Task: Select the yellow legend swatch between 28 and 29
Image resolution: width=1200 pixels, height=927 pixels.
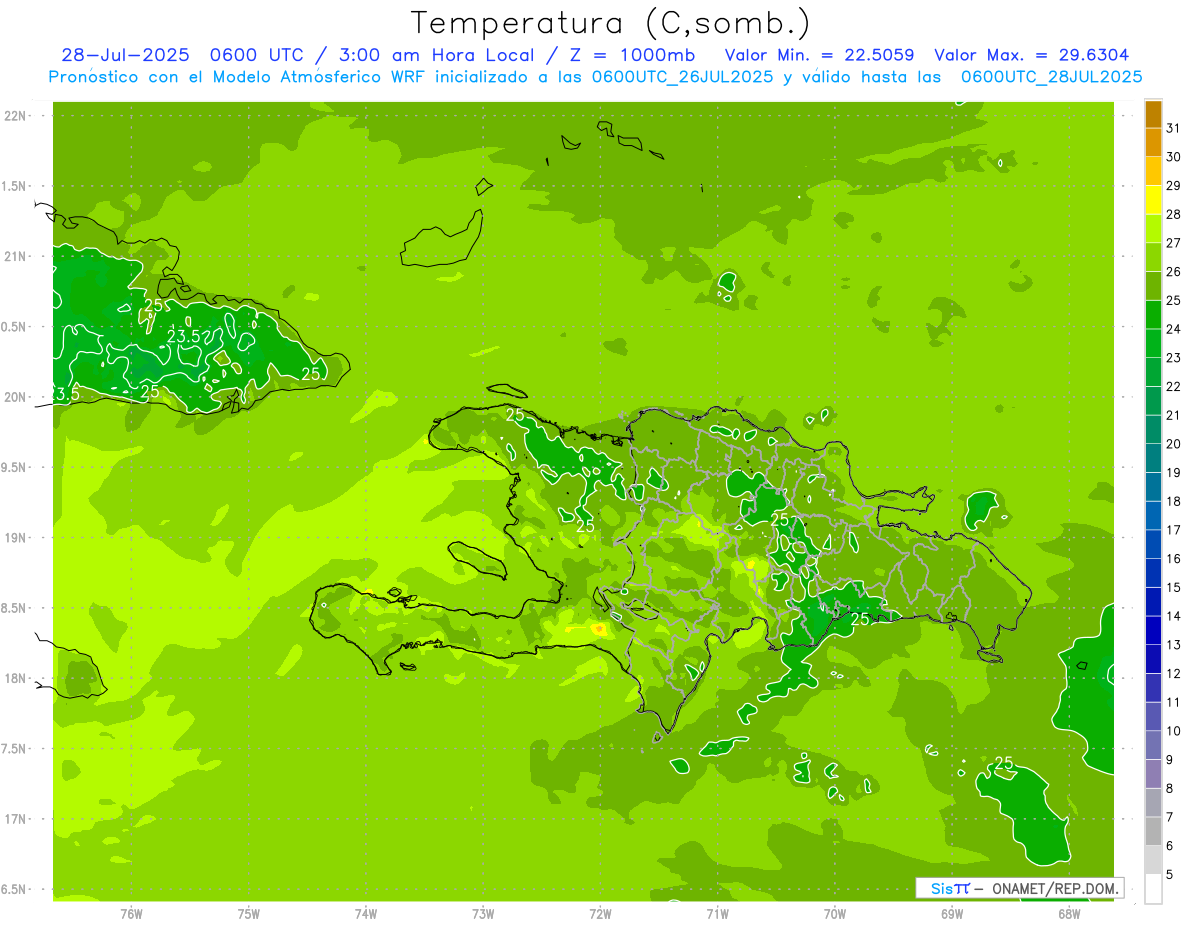Action: [1153, 200]
